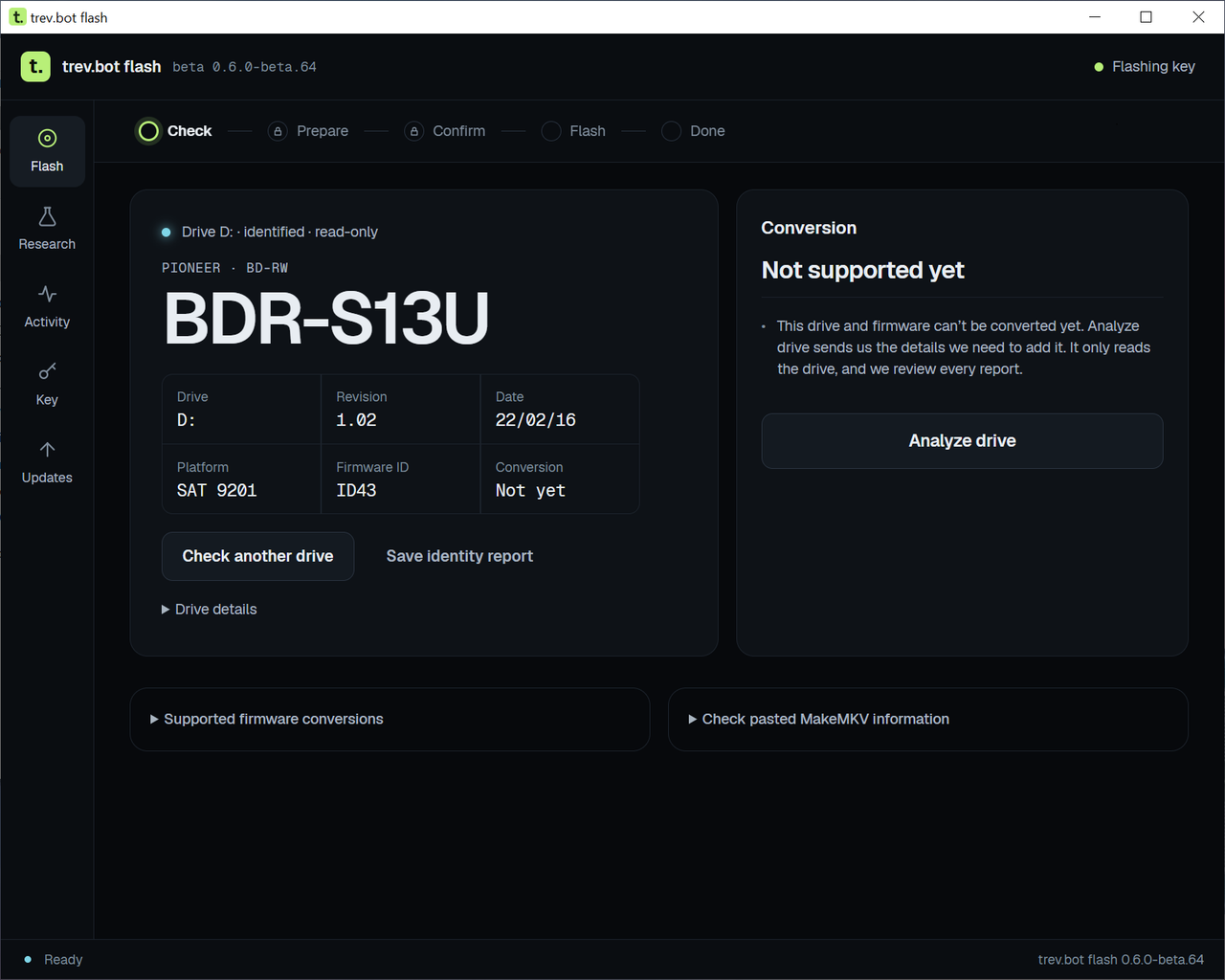This screenshot has height=980, width=1225.
Task: Click the footer trev.bot flash version text
Action: (x=1121, y=960)
